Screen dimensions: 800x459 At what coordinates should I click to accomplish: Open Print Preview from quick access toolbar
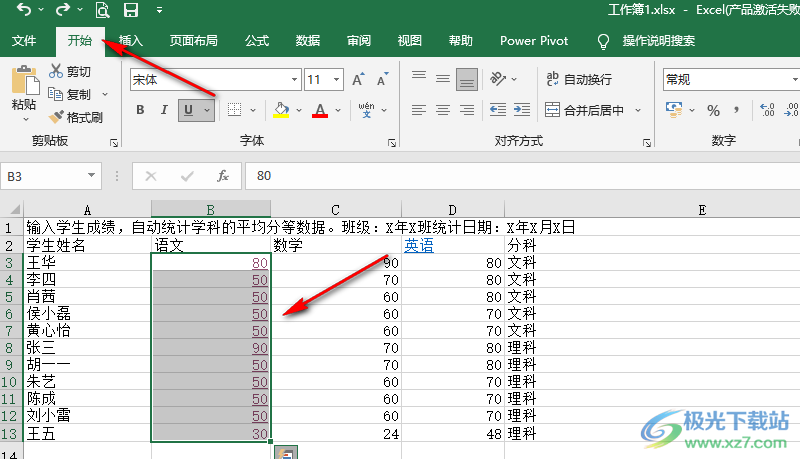(x=103, y=10)
